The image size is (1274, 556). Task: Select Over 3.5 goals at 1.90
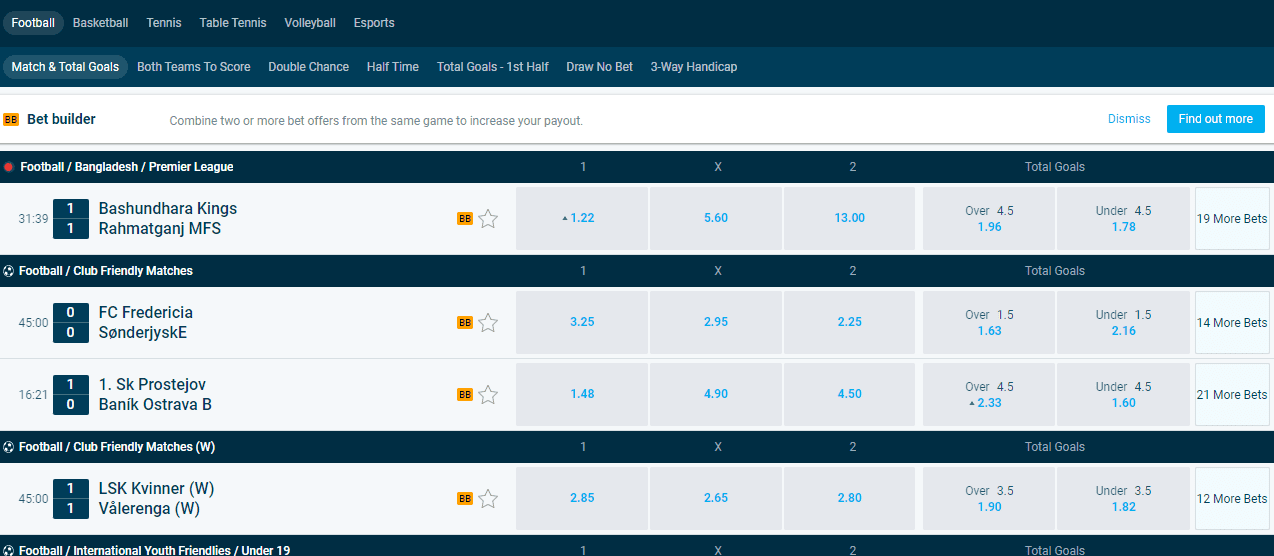[x=989, y=498]
